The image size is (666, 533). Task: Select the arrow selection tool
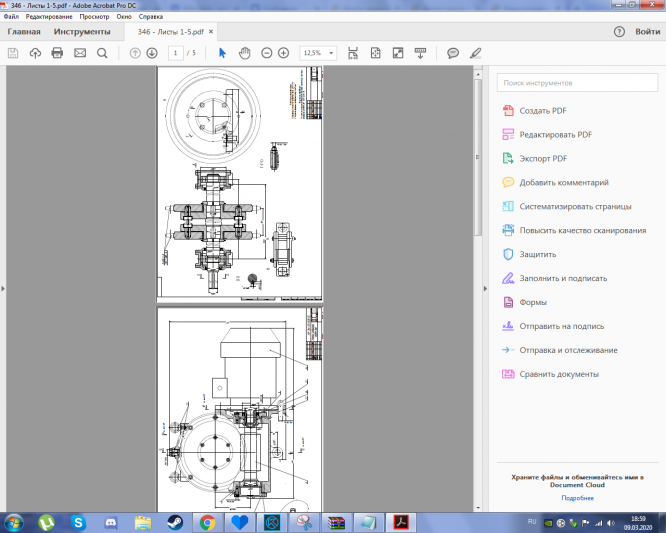[222, 53]
